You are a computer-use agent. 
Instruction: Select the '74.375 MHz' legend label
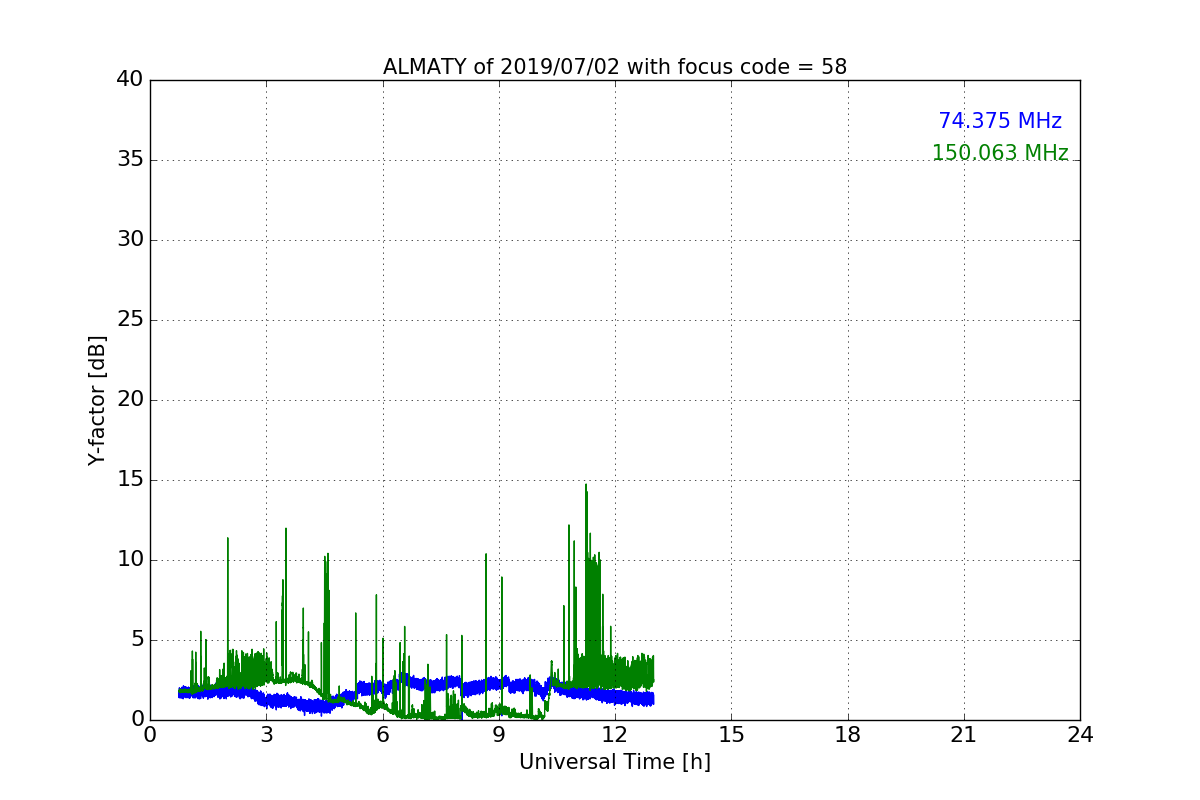pyautogui.click(x=1000, y=121)
